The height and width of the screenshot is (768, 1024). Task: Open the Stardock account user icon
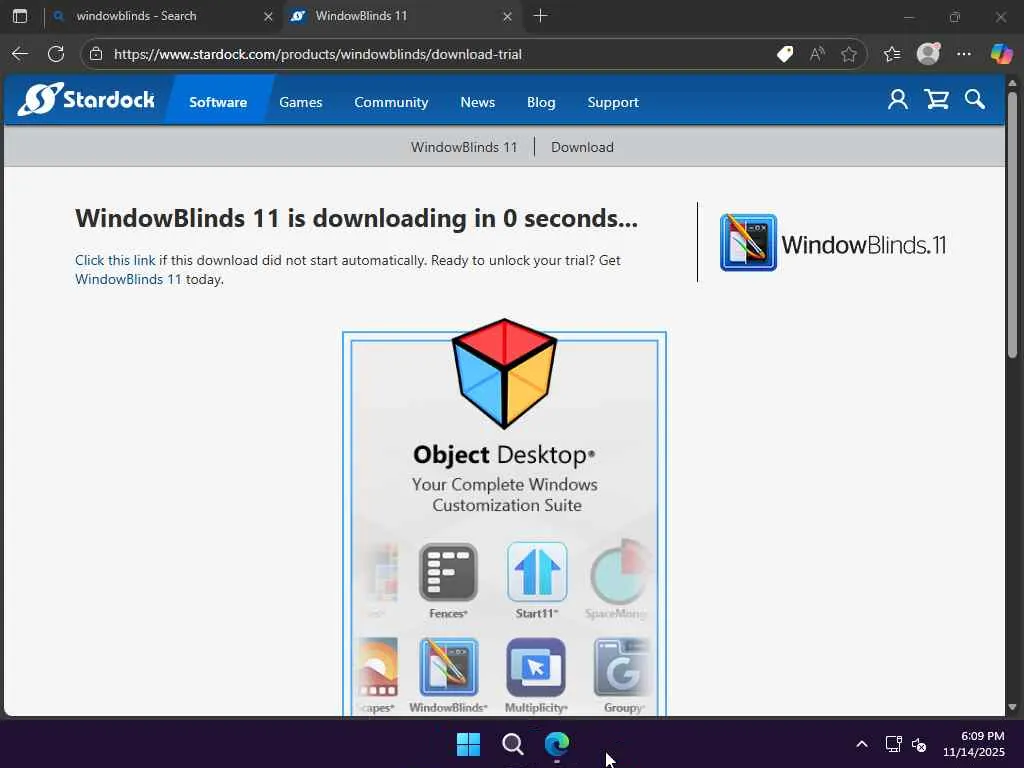[x=897, y=99]
